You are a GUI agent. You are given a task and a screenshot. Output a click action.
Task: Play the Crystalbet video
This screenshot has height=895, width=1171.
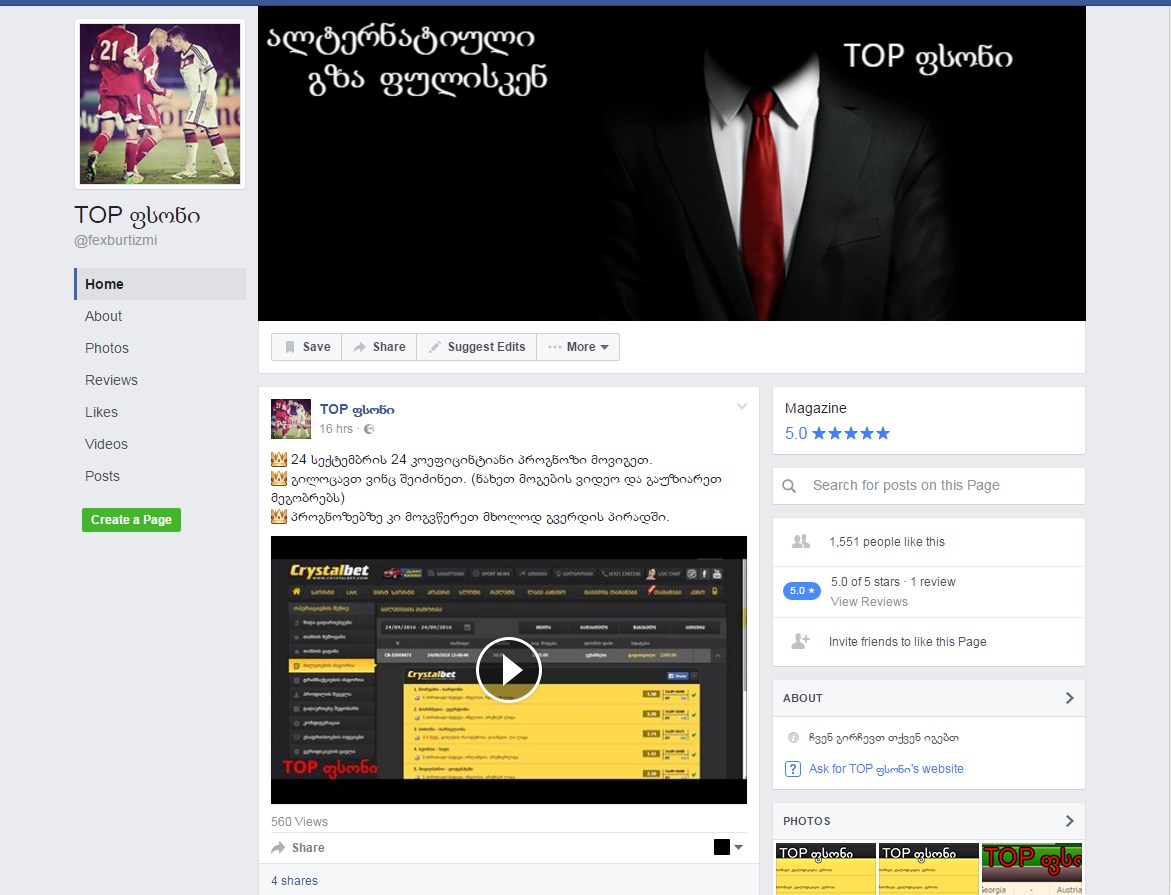point(509,669)
